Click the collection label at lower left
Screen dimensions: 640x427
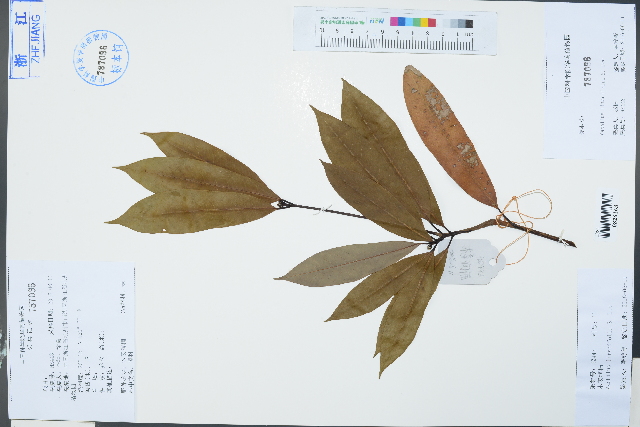(x=72, y=340)
